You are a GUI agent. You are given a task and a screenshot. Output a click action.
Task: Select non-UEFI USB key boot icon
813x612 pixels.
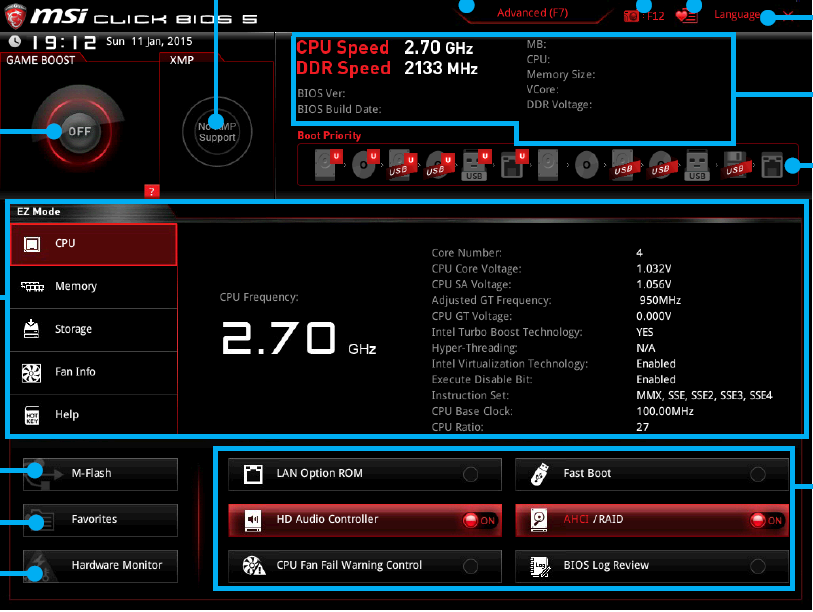coord(697,165)
